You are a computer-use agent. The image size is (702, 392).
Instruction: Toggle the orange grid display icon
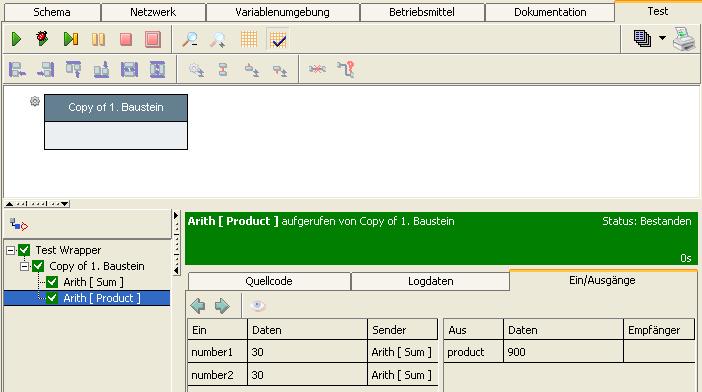pos(249,39)
